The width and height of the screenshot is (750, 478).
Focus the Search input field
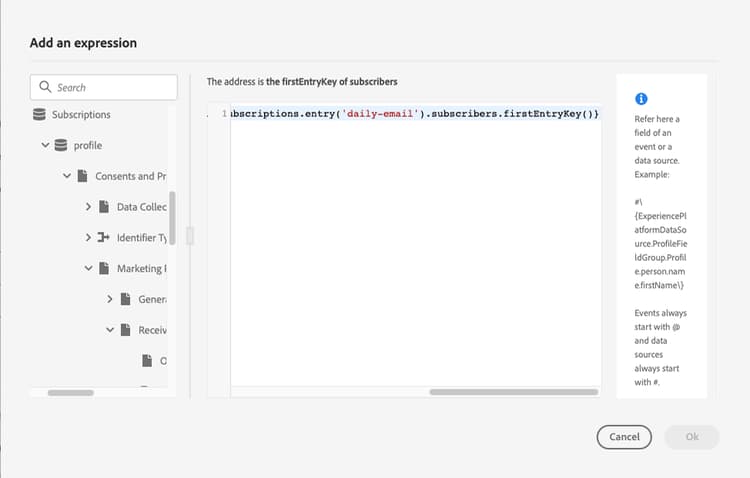104,87
